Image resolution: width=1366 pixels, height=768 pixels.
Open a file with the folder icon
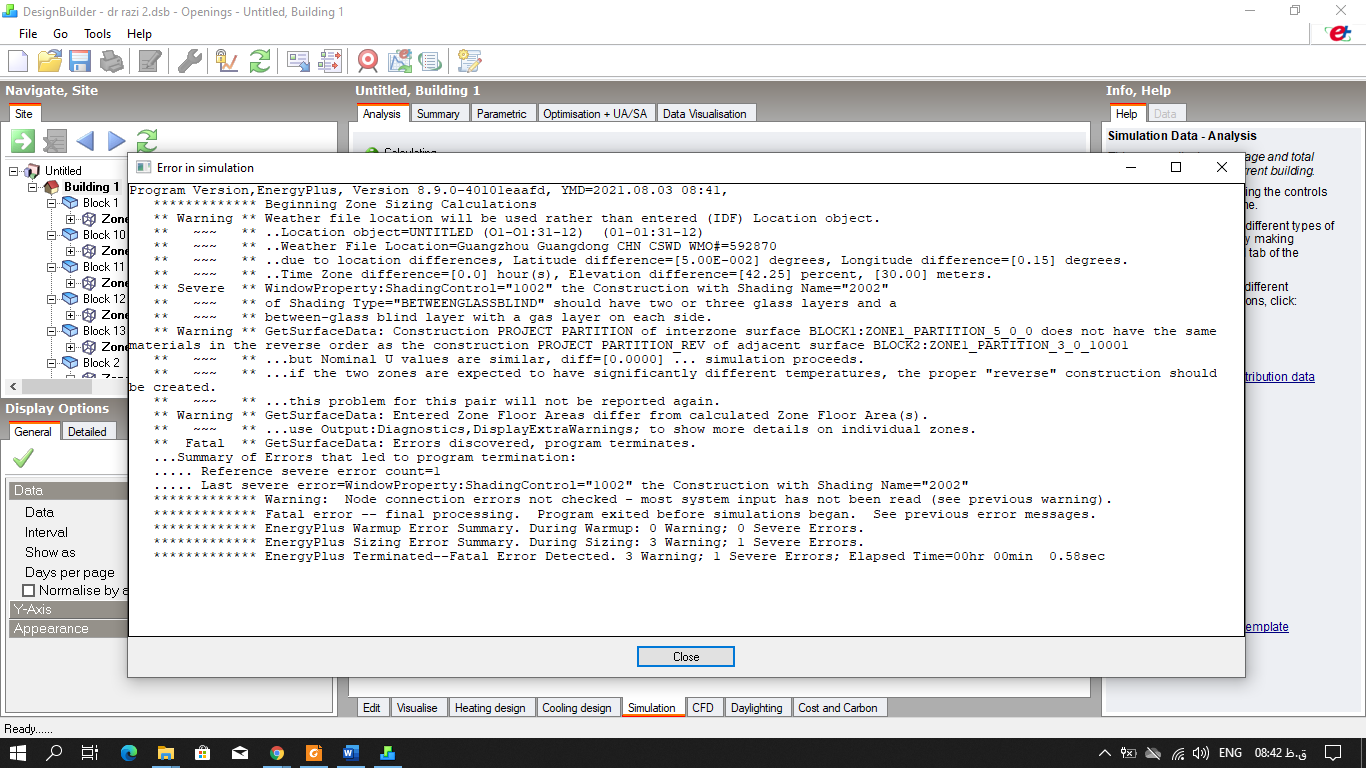[49, 61]
